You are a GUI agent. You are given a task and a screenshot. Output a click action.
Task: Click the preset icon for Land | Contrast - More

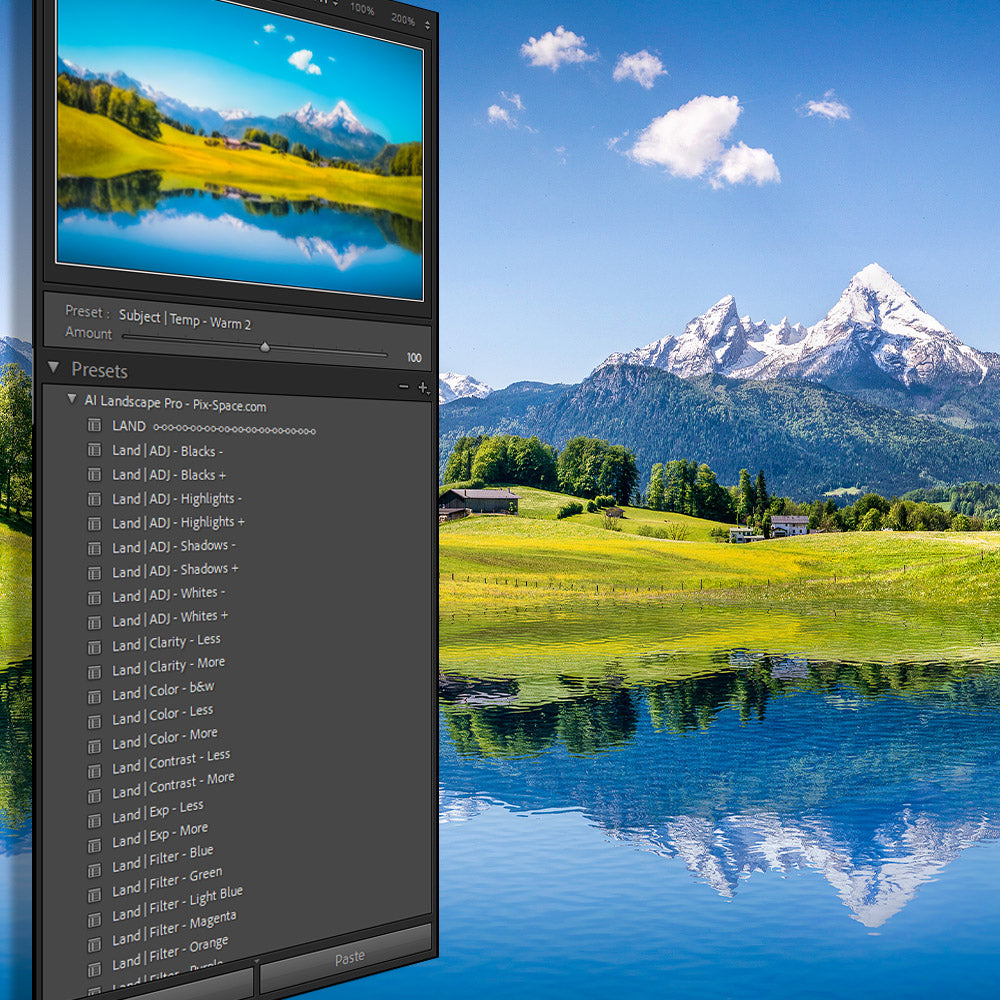pyautogui.click(x=94, y=795)
